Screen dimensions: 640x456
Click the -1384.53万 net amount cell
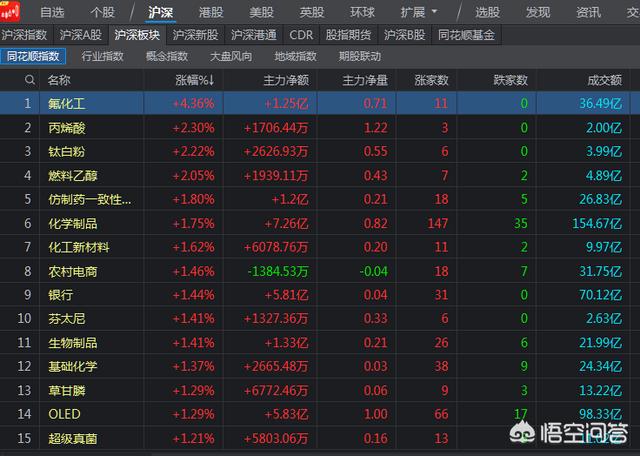tap(278, 271)
